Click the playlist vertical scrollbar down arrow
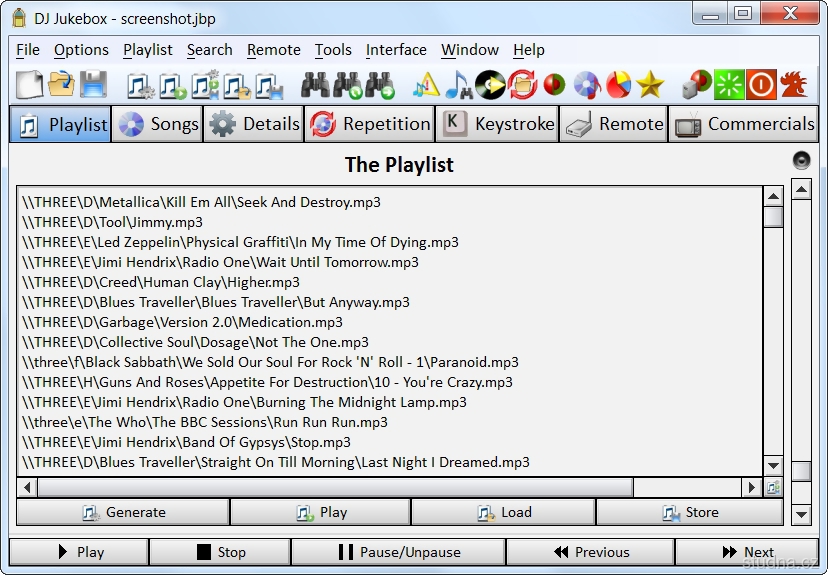This screenshot has width=828, height=575. [x=773, y=466]
